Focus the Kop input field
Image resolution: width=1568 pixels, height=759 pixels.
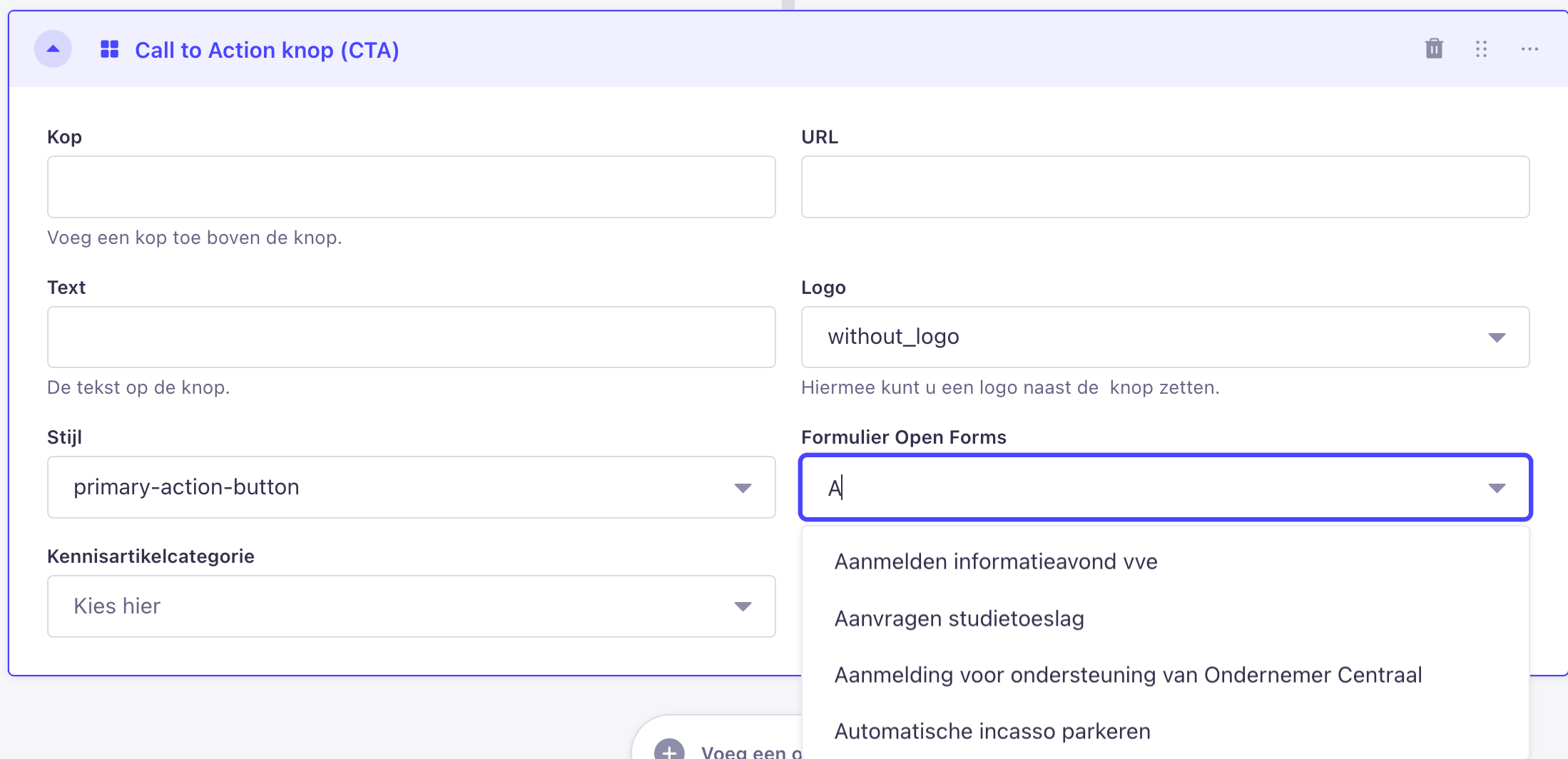411,187
